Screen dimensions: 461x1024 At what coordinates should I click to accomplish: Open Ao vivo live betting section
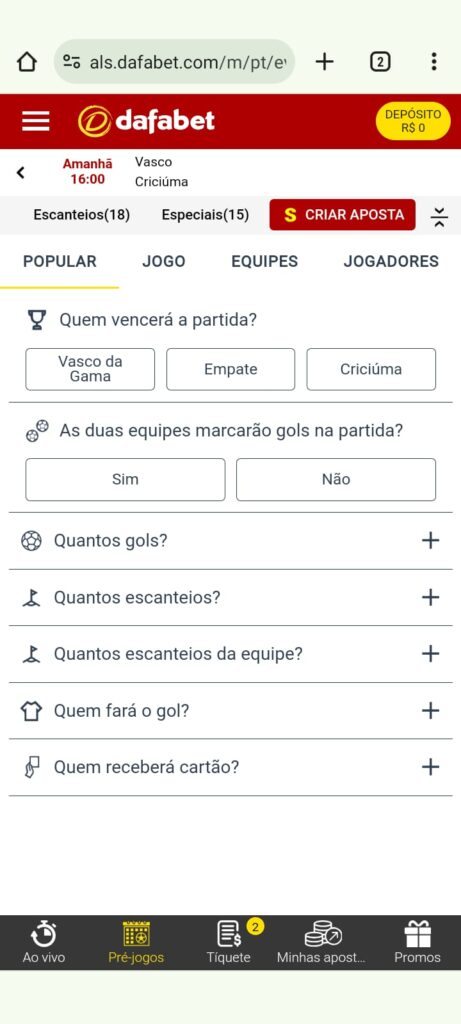(x=44, y=942)
